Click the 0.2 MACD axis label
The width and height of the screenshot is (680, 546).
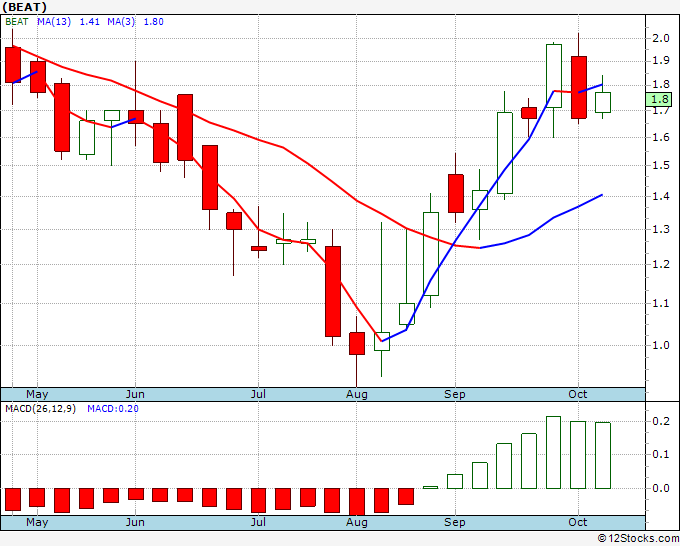click(661, 421)
